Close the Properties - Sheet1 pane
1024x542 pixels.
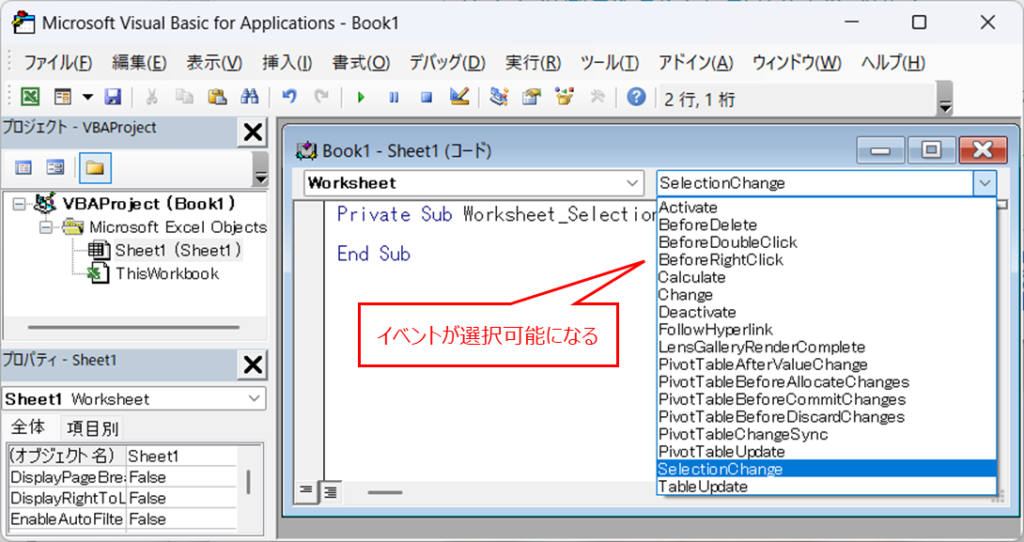252,364
